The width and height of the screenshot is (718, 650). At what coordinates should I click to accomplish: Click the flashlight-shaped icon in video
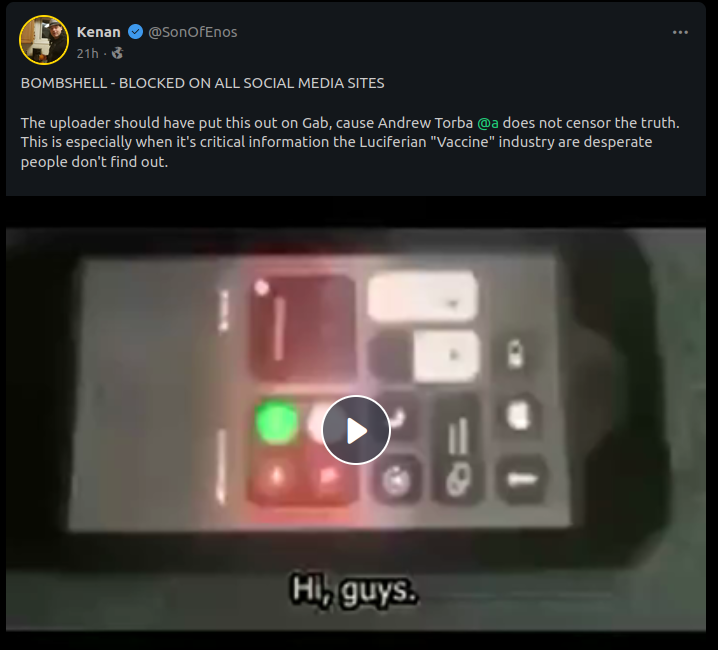[x=522, y=479]
